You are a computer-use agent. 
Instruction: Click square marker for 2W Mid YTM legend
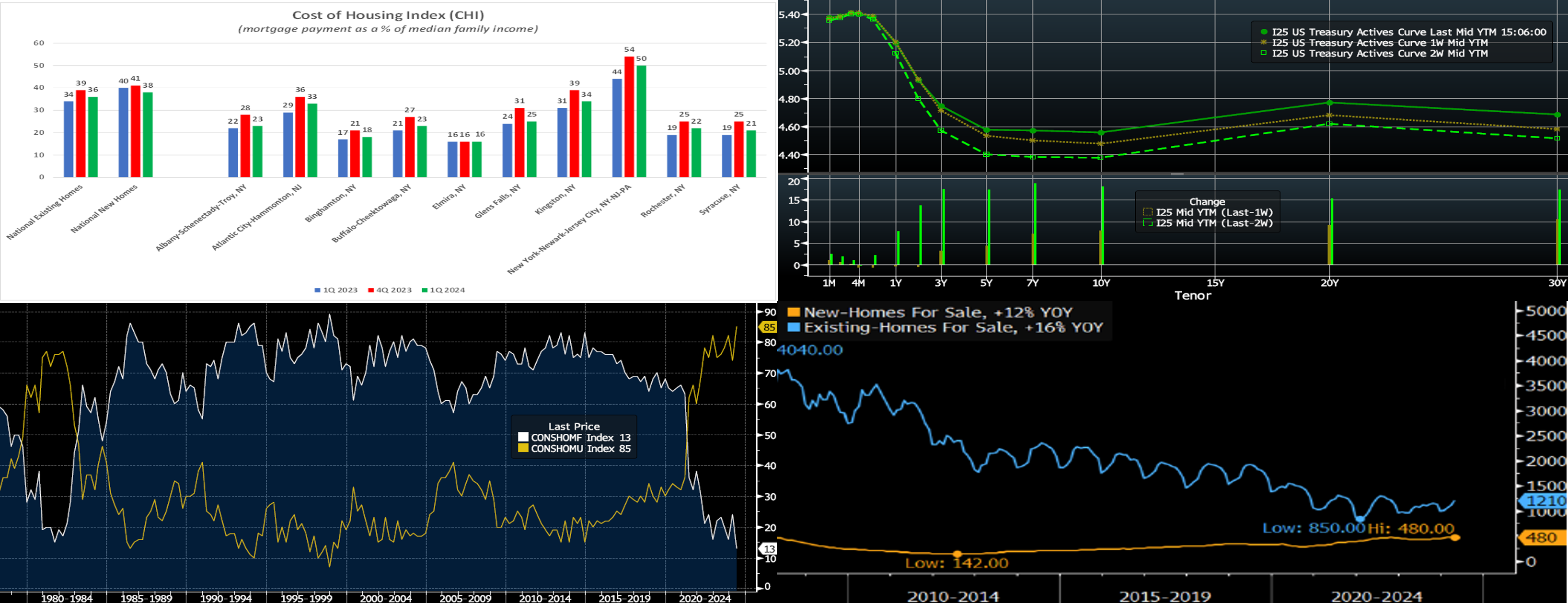pyautogui.click(x=1264, y=54)
